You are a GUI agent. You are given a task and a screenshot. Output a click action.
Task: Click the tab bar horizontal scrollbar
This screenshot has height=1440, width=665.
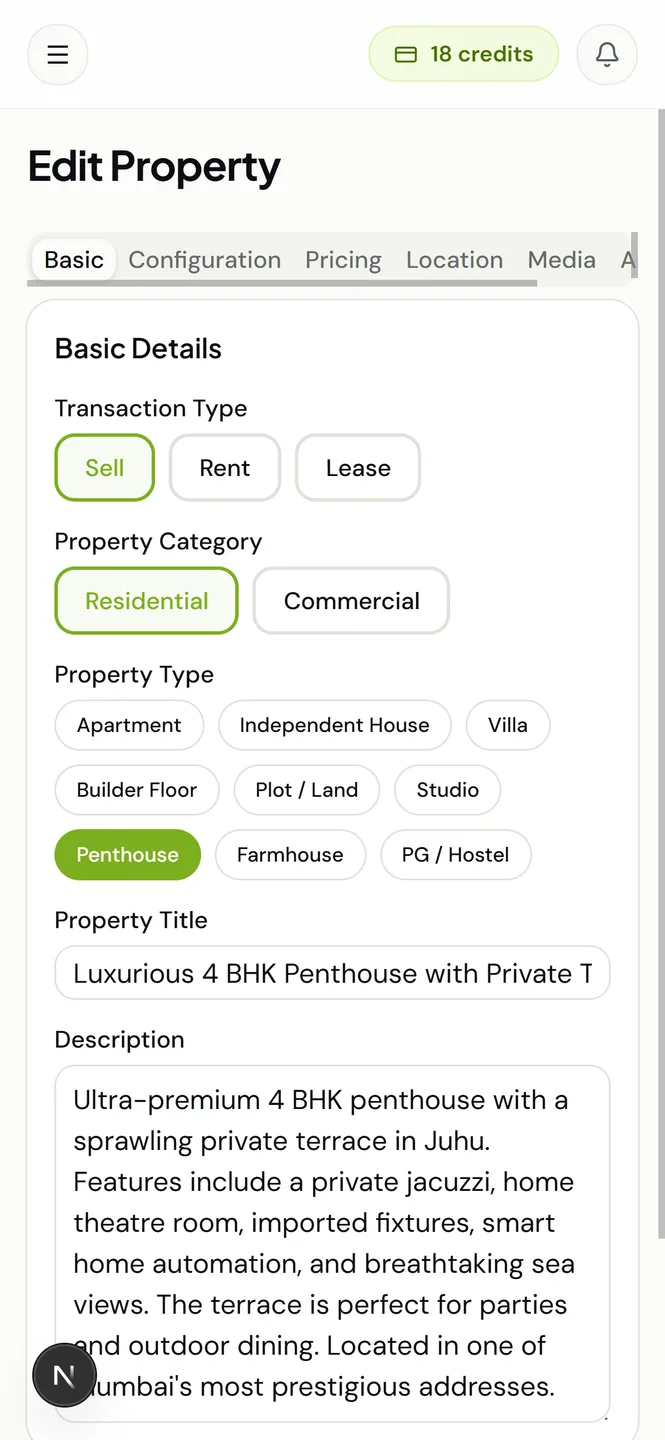click(x=282, y=284)
